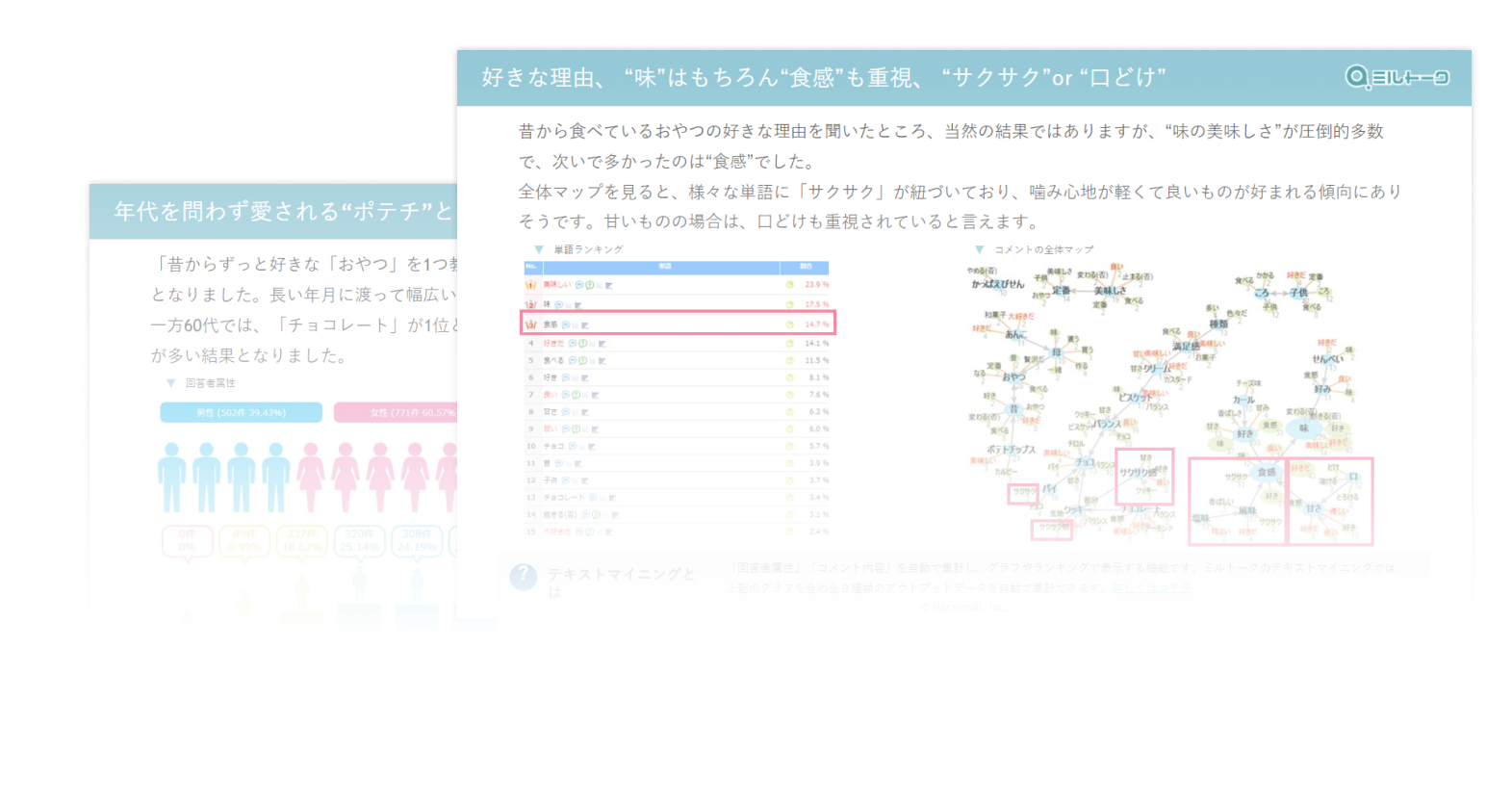Click the ranking chart icon in 良い row
The height and width of the screenshot is (804, 1512).
(x=596, y=395)
